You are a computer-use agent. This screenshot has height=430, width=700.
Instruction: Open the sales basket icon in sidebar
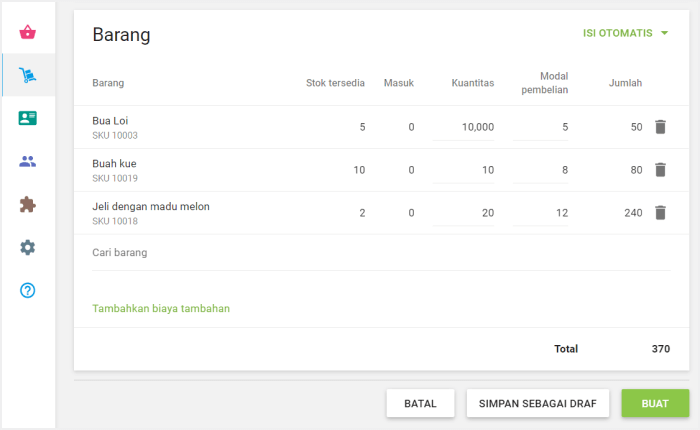coord(28,32)
